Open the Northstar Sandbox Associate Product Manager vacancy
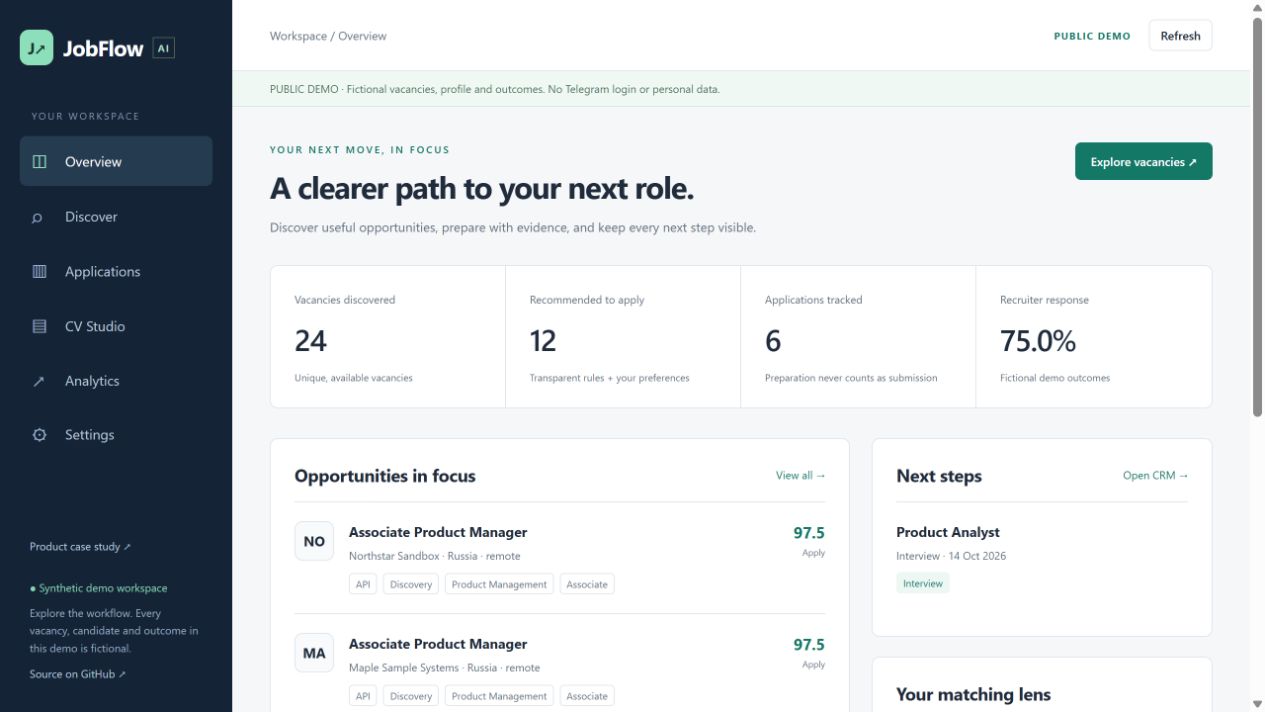Screen dimensions: 1265x712 tap(438, 532)
